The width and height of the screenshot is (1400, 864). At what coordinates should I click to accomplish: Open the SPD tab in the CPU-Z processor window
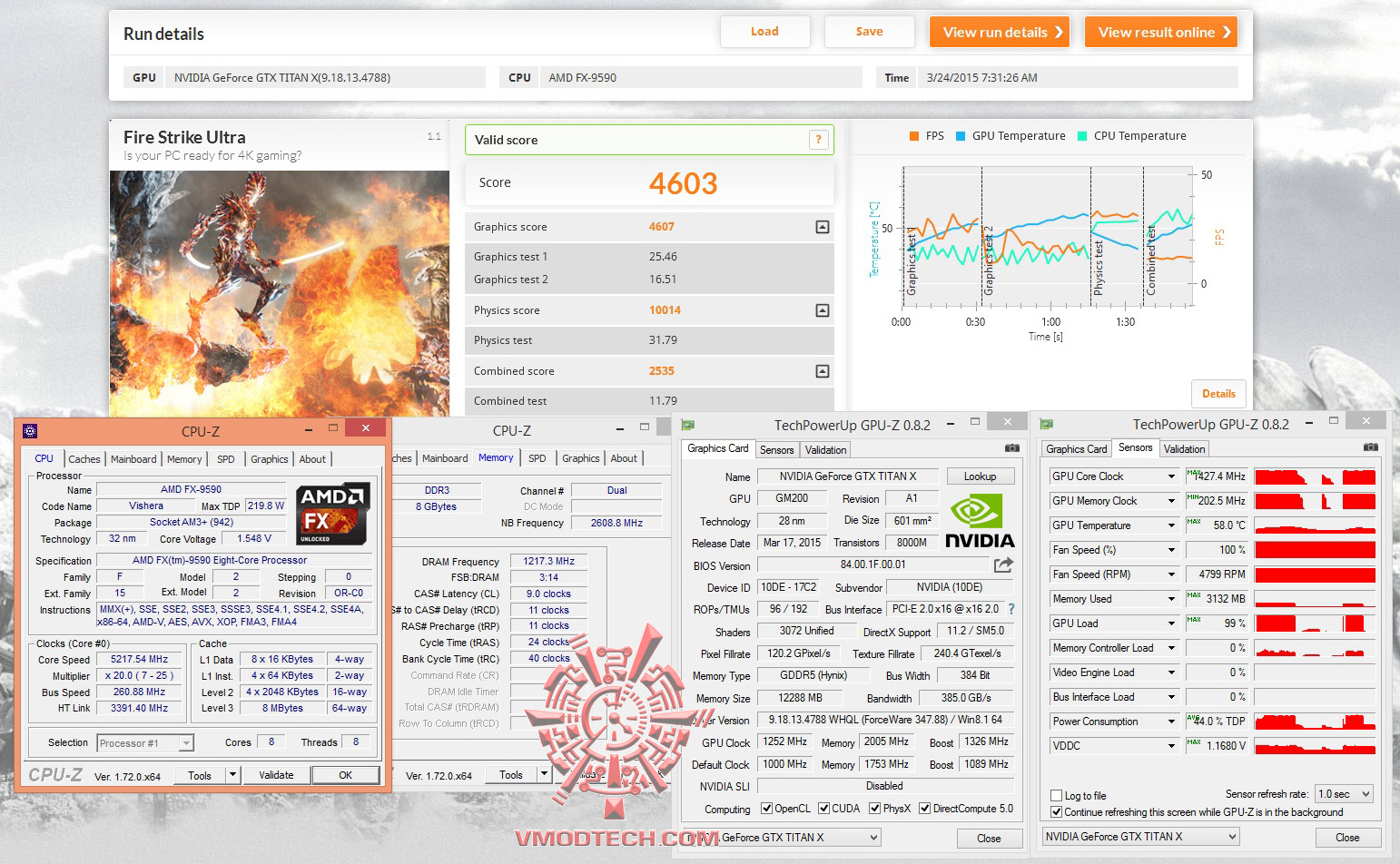click(x=226, y=459)
